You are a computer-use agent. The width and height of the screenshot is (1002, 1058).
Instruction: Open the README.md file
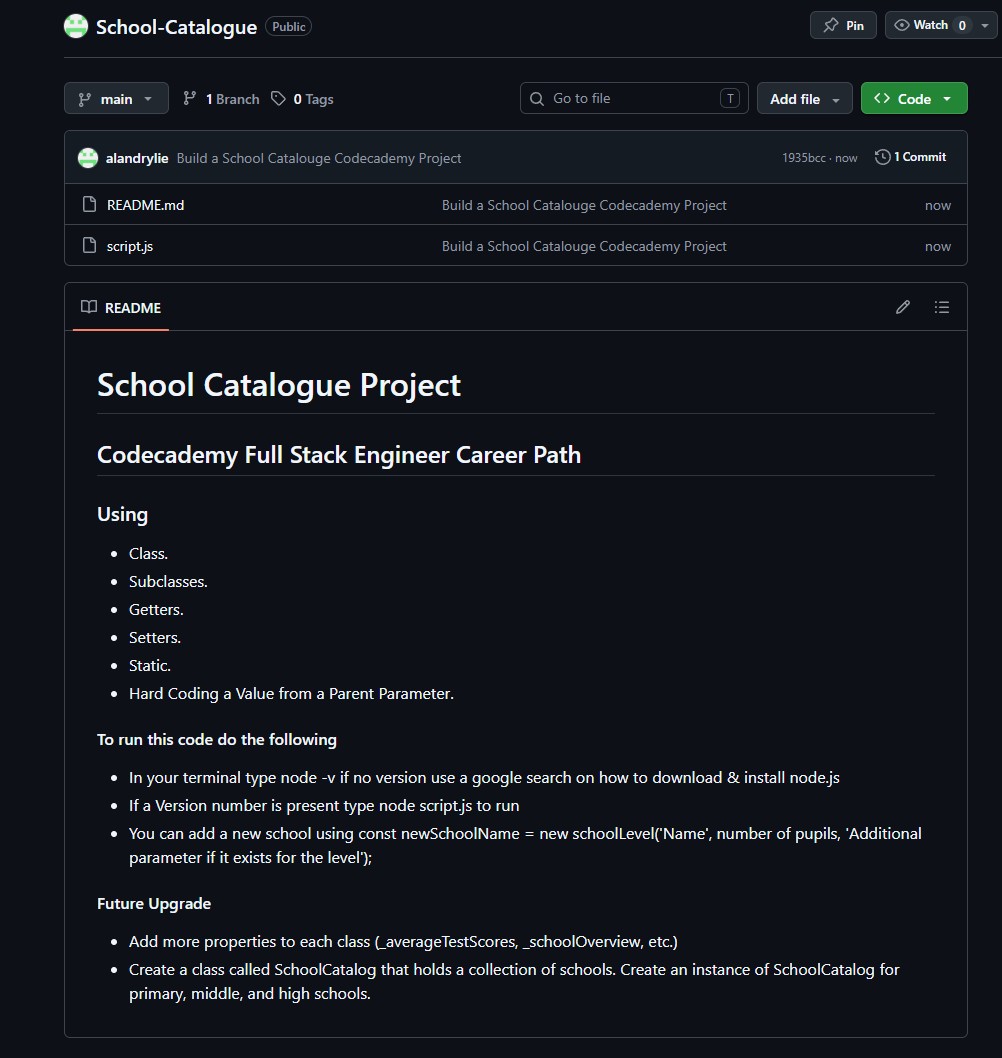click(x=145, y=205)
